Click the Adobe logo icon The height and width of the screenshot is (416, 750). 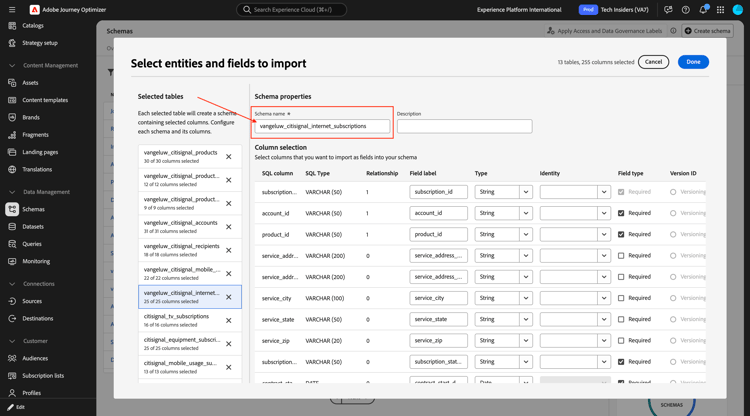pyautogui.click(x=35, y=10)
